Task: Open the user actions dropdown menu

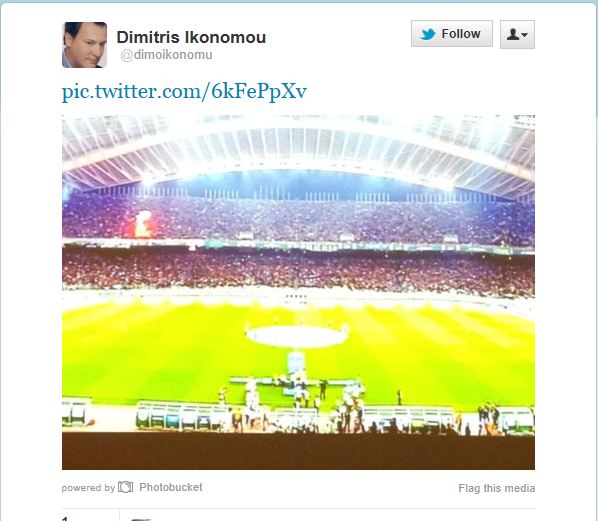Action: 517,34
